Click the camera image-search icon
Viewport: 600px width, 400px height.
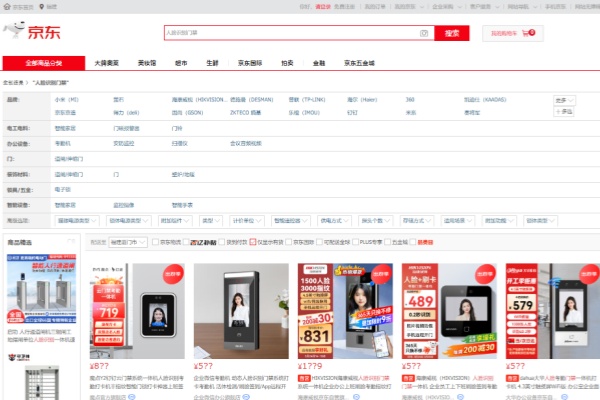[x=424, y=33]
